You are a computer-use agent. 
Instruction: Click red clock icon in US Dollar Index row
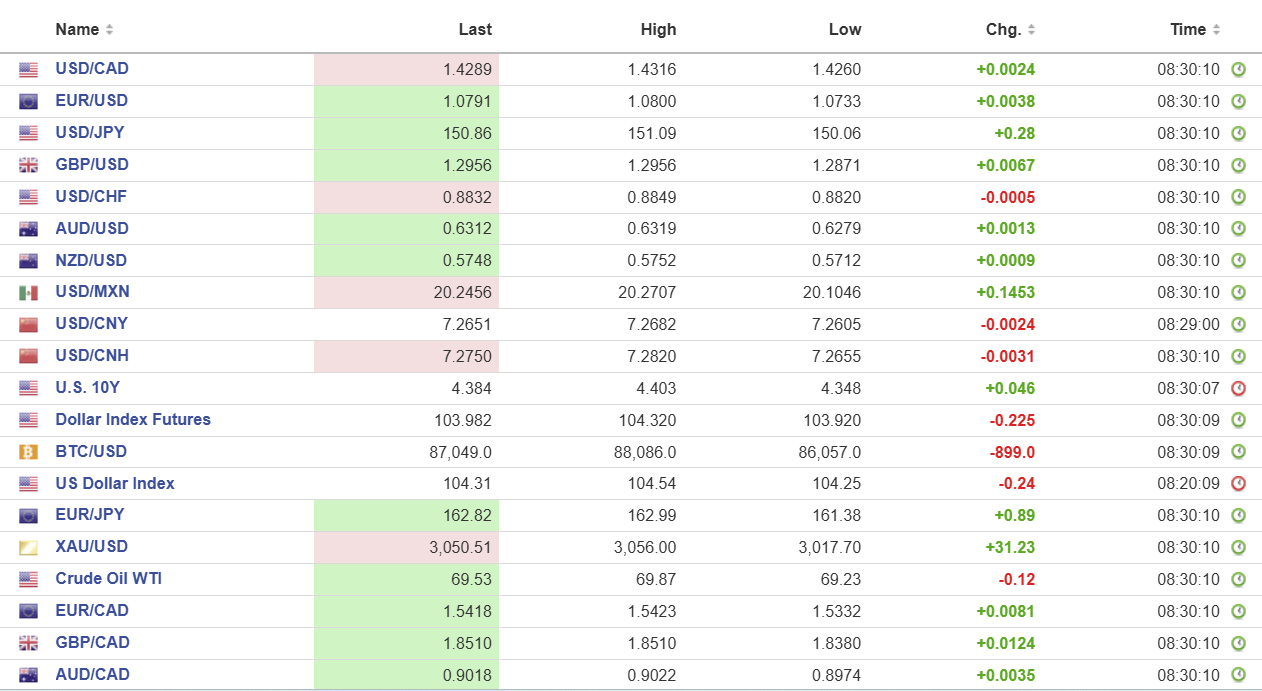(x=1238, y=484)
